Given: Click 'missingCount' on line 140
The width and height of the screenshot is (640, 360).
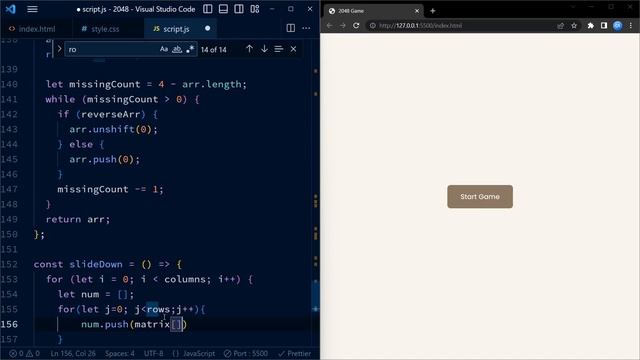Looking at the screenshot, I should click(x=104, y=84).
